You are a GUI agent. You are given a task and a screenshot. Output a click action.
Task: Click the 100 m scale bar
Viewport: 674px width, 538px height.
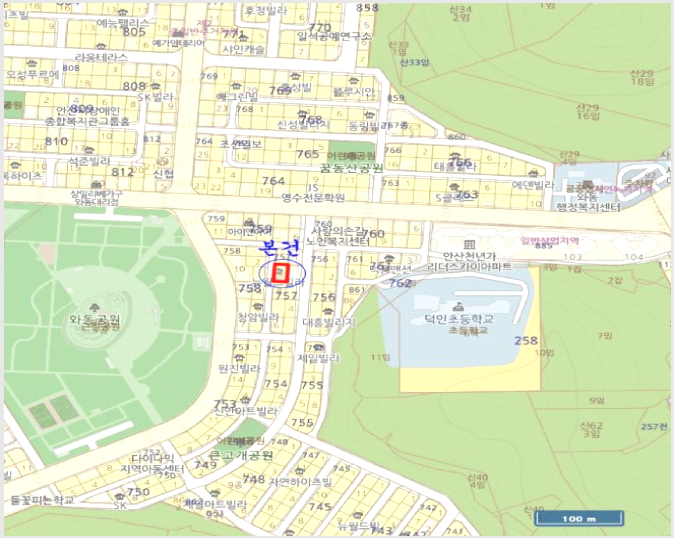click(579, 519)
